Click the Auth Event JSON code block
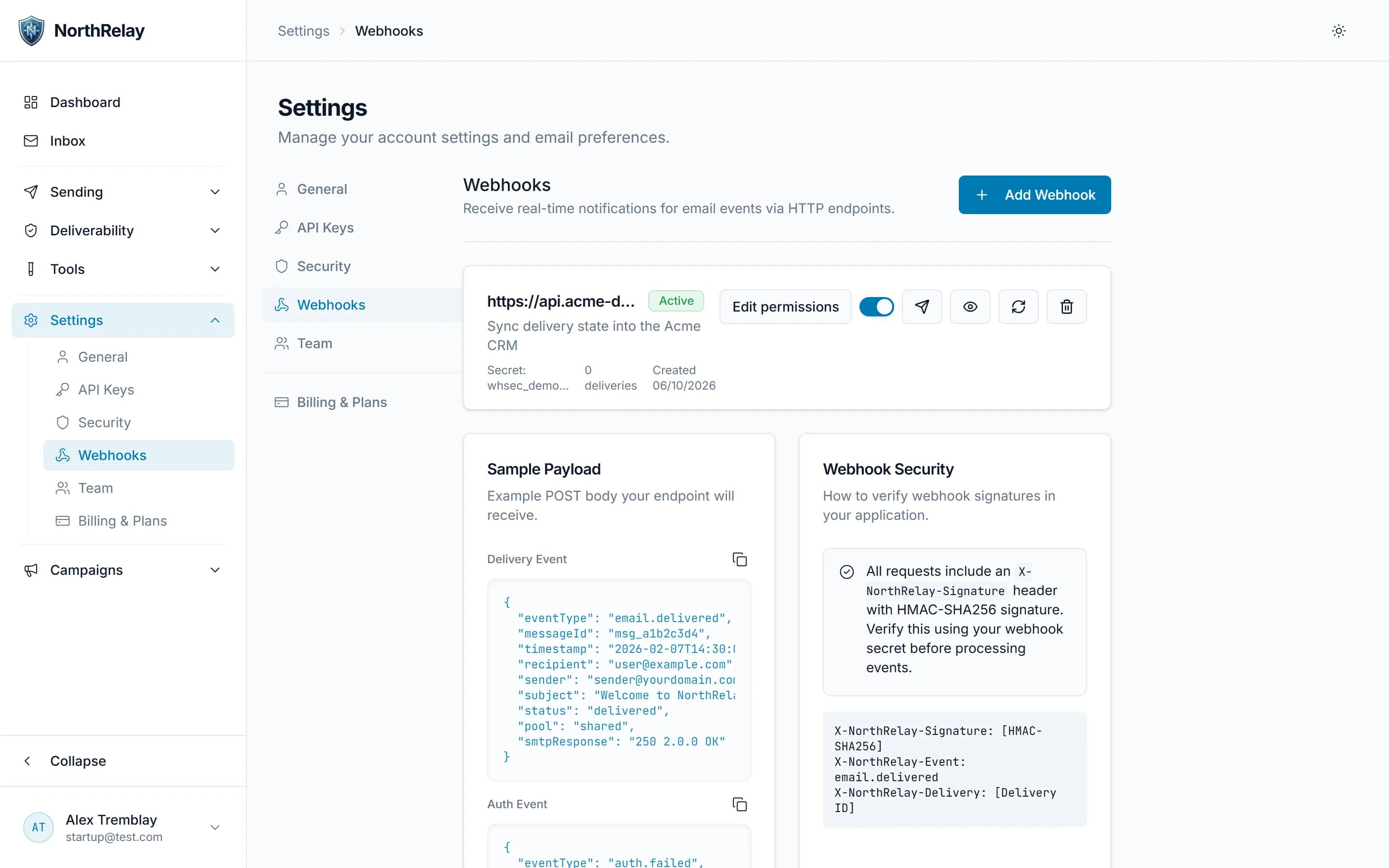1389x868 pixels. point(619,846)
